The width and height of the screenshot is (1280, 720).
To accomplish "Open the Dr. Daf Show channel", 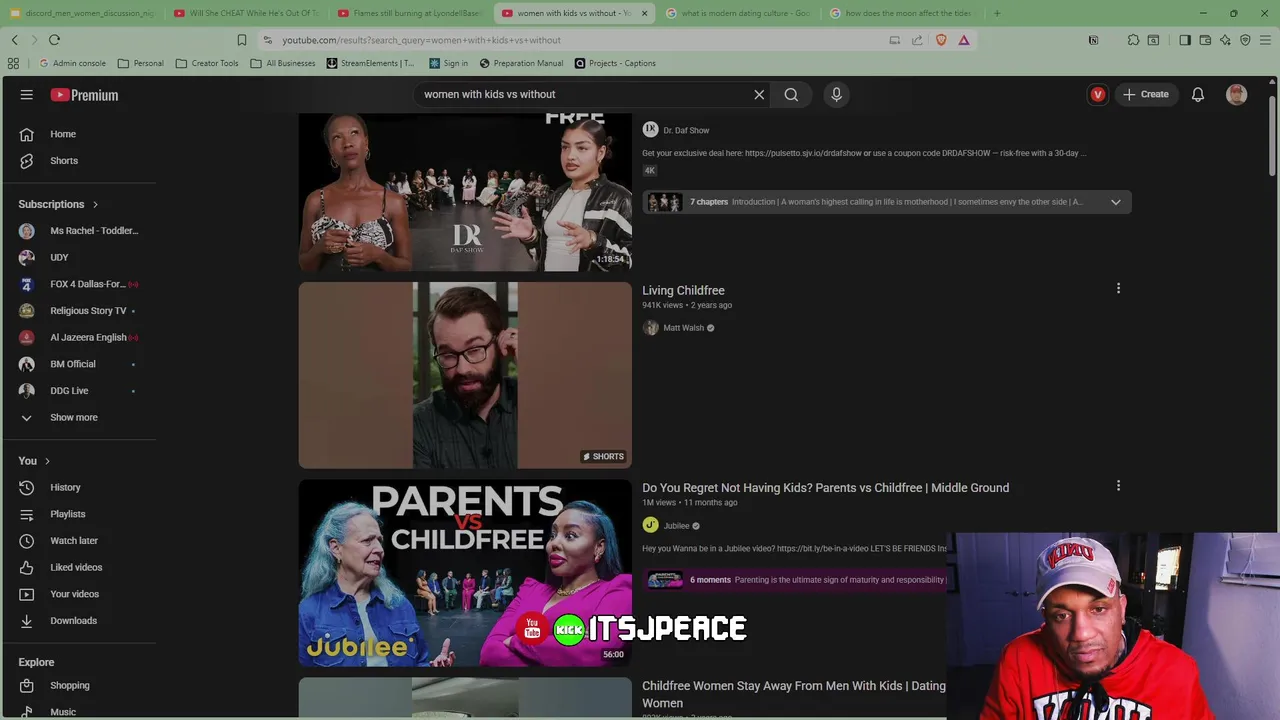I will coord(686,130).
